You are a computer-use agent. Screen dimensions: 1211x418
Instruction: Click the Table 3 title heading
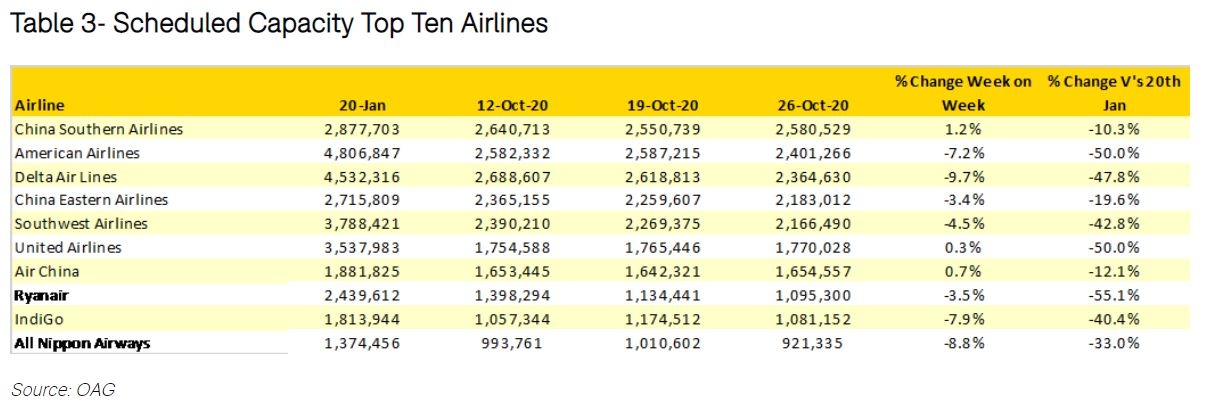tap(279, 25)
